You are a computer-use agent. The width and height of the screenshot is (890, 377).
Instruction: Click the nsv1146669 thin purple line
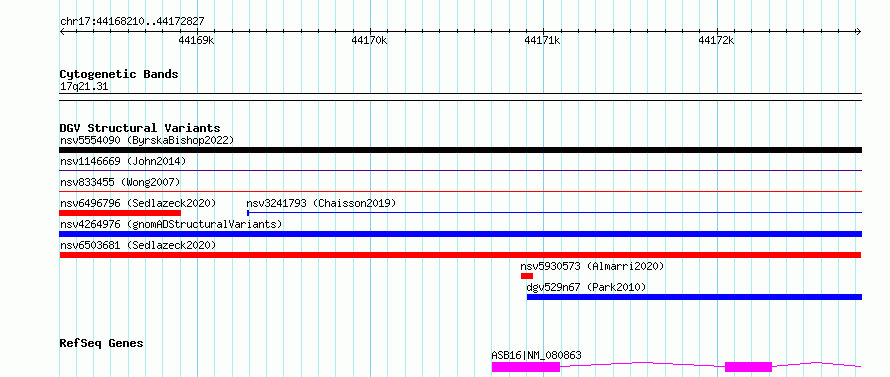pos(460,170)
